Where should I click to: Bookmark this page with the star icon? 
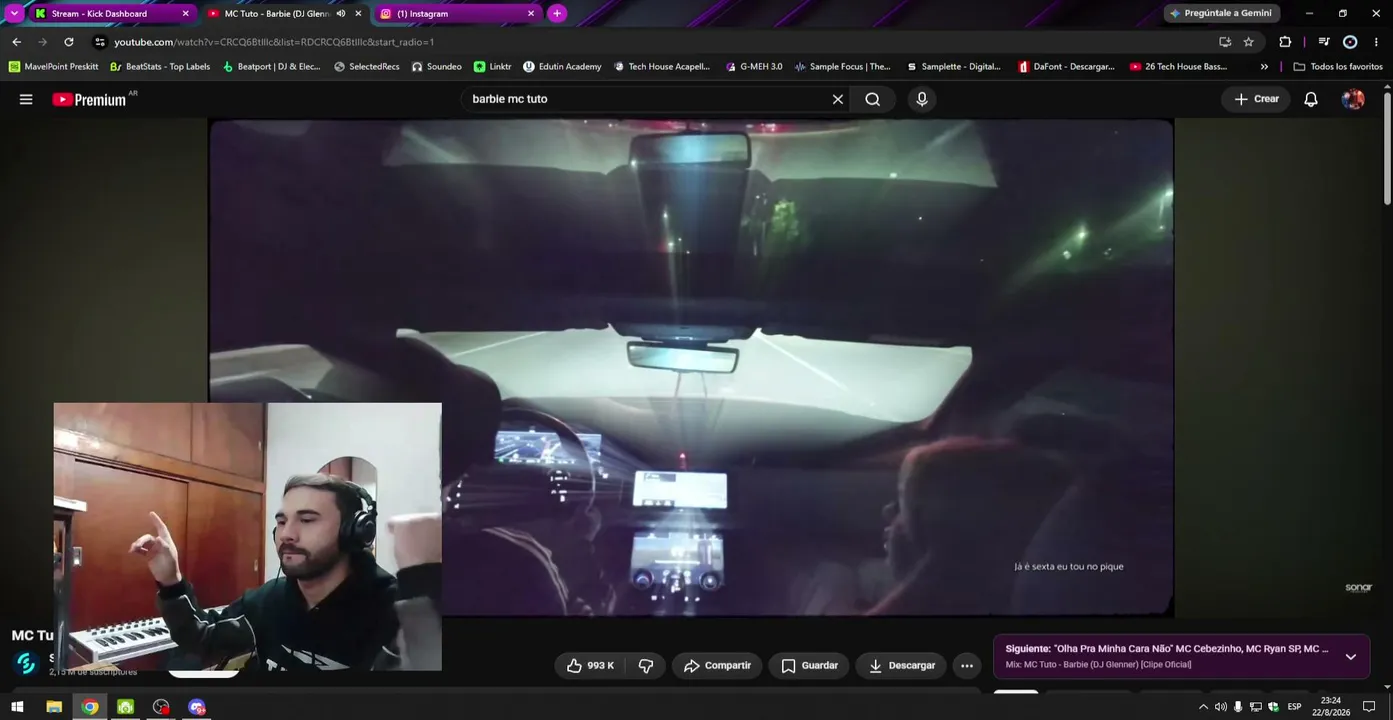click(1249, 42)
